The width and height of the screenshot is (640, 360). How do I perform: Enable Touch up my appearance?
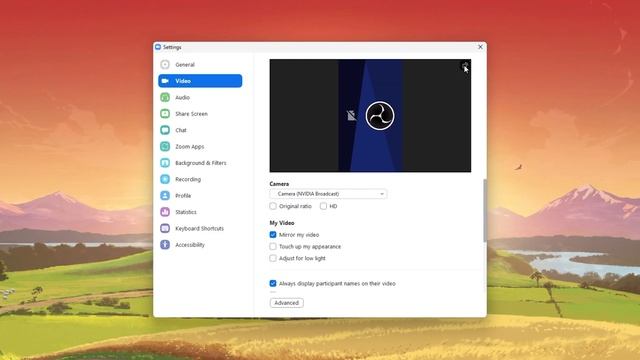point(273,247)
